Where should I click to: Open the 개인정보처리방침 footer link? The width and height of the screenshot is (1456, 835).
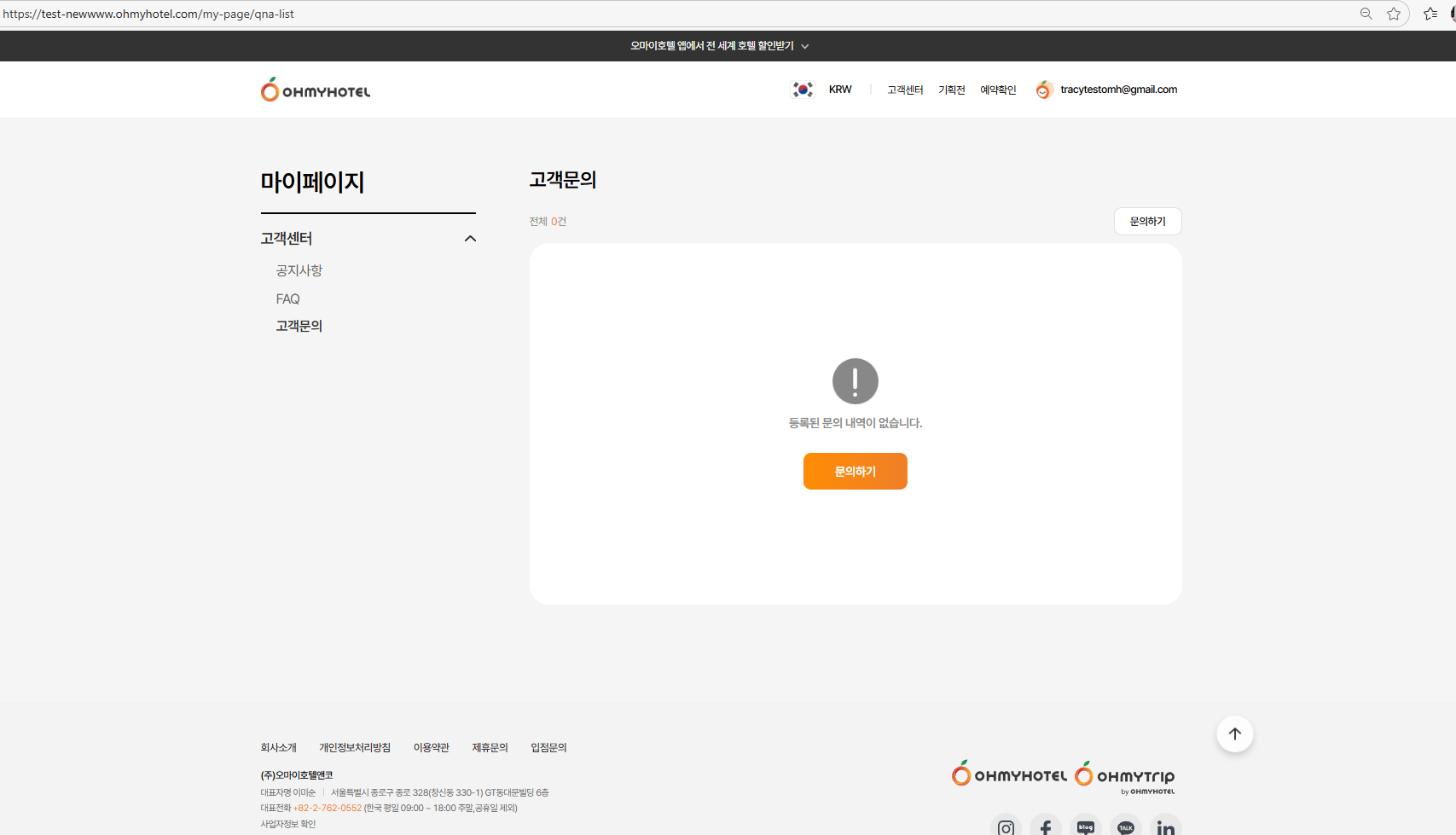point(355,748)
